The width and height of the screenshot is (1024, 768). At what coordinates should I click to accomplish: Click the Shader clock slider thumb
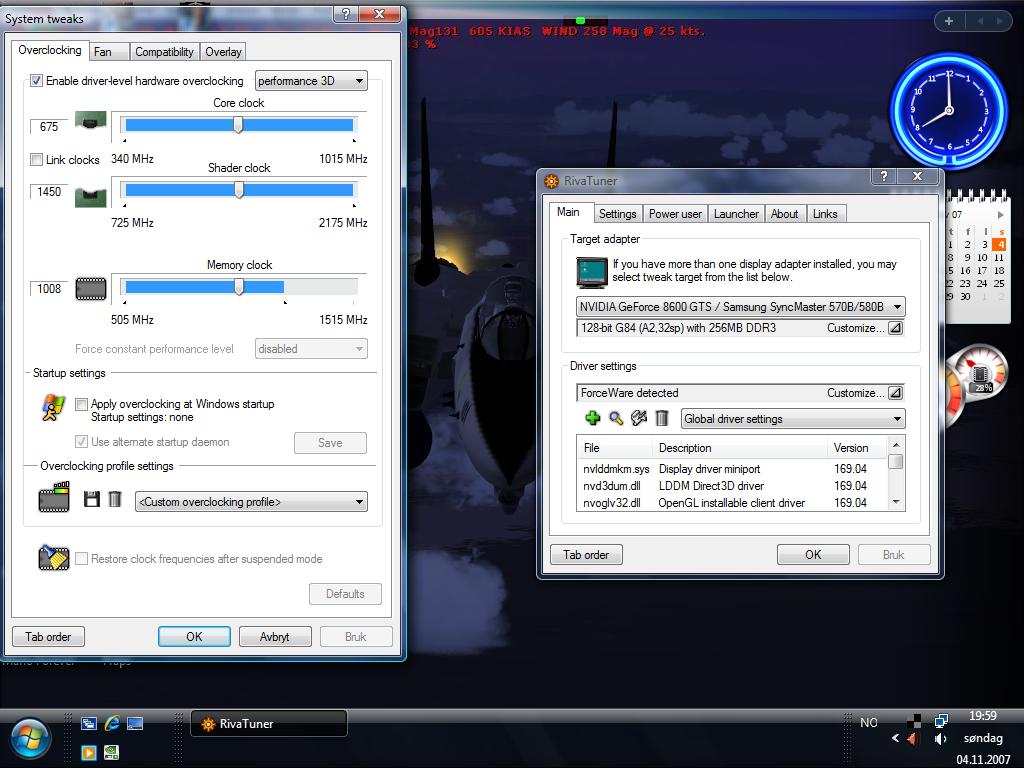click(239, 189)
